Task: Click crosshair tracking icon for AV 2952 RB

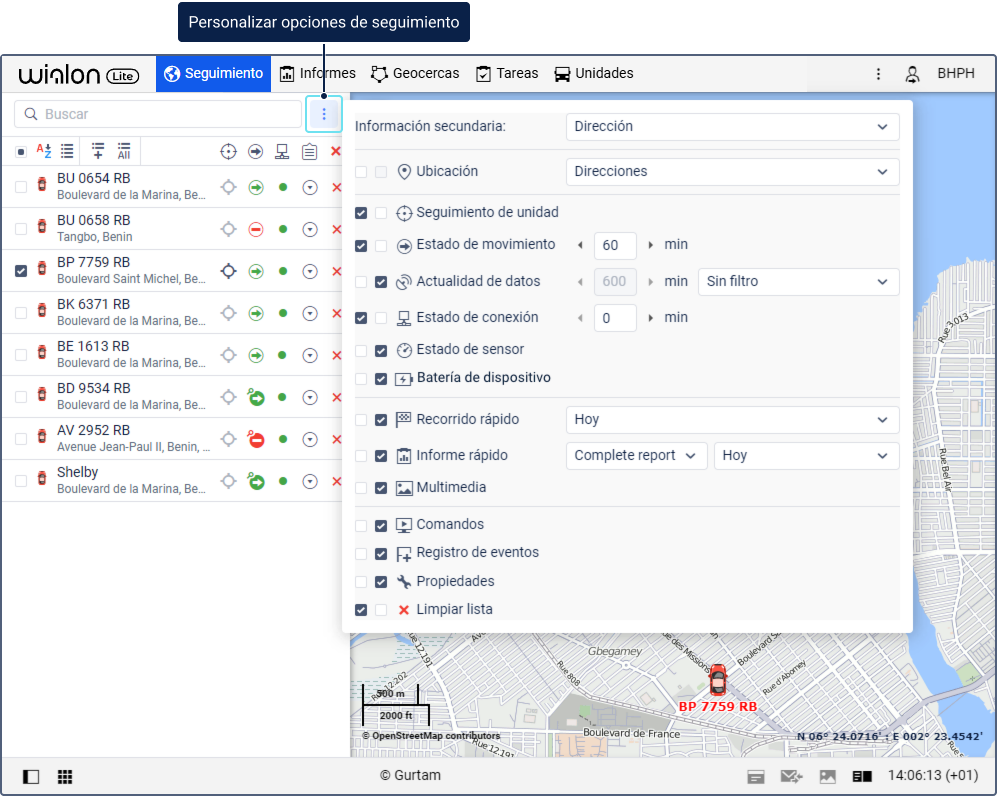Action: click(x=228, y=439)
